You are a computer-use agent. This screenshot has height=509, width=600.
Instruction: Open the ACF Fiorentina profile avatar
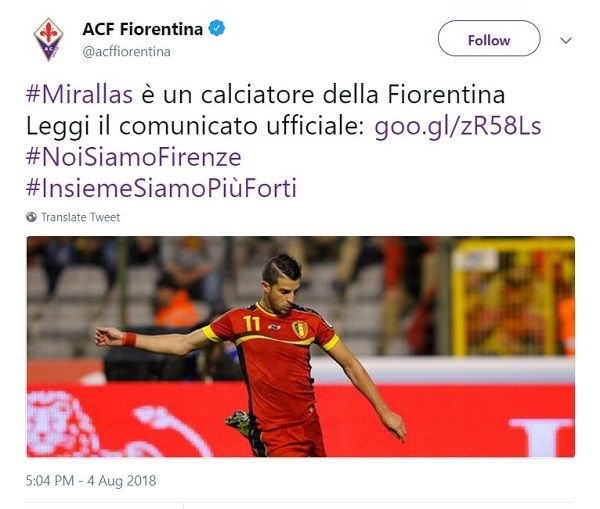pos(48,39)
